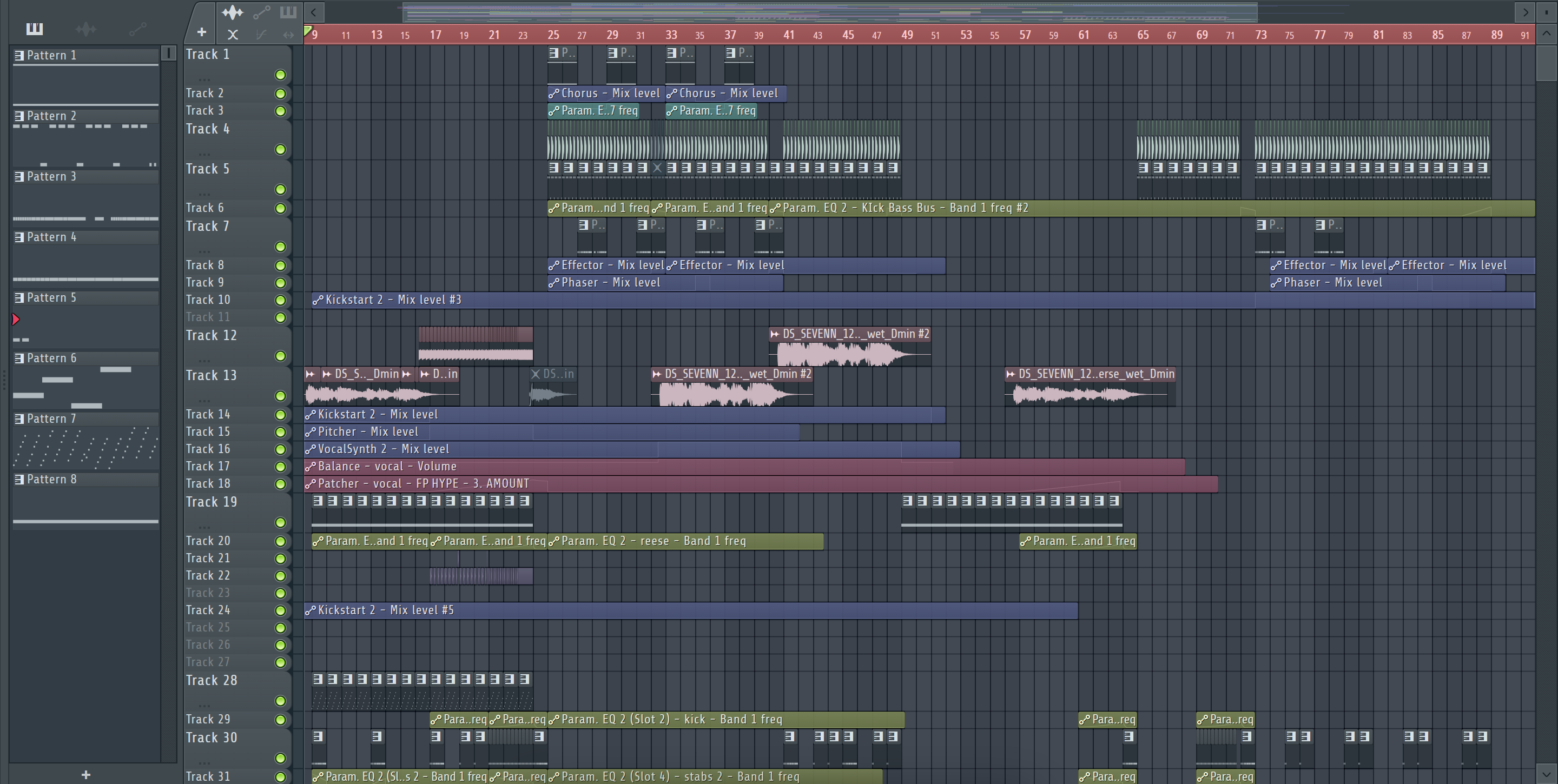Select the Param. EQ 2 (Slot 2) - kick clip
1558x784 pixels.
pos(726,719)
